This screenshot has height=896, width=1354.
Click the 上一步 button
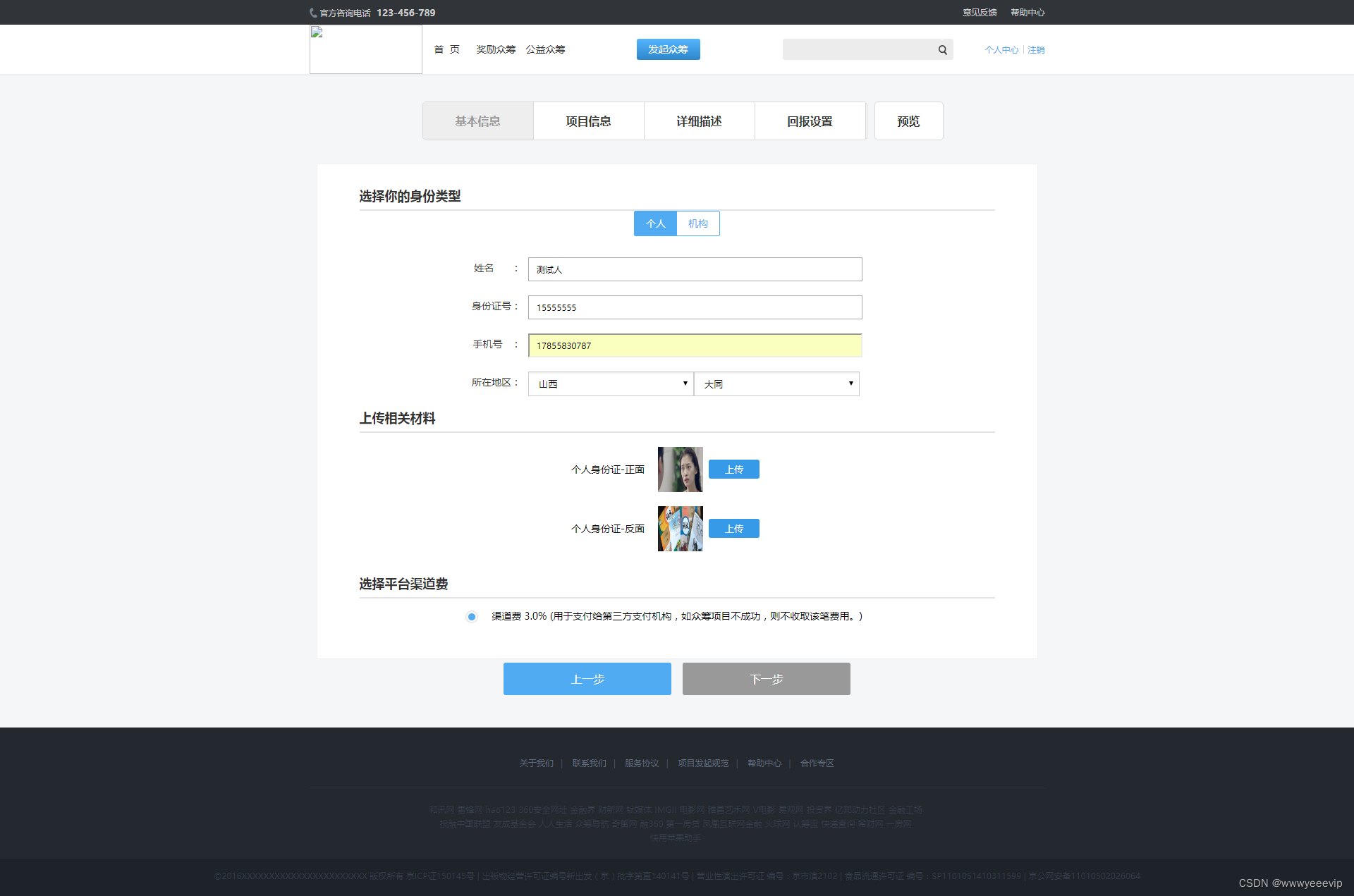tap(587, 679)
